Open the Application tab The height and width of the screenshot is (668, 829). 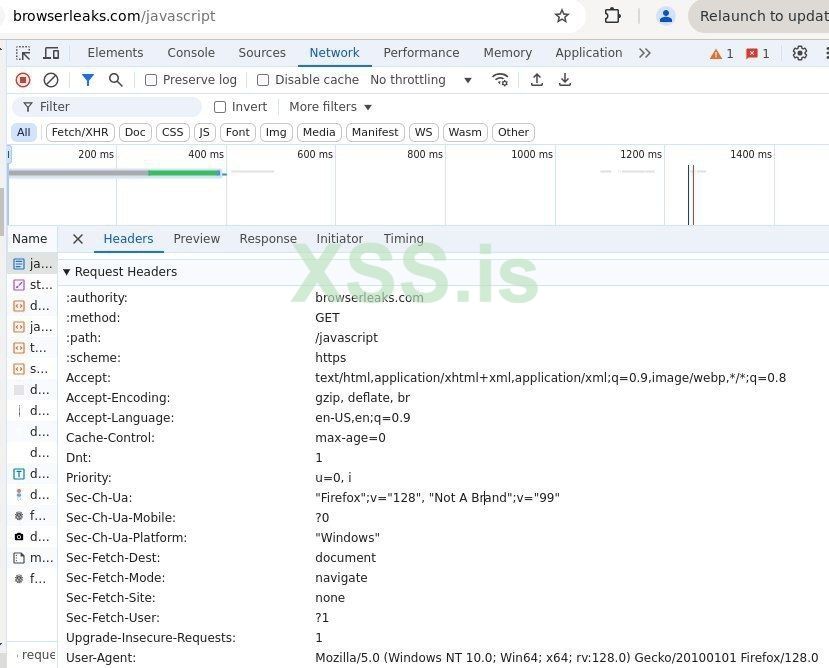tap(588, 53)
